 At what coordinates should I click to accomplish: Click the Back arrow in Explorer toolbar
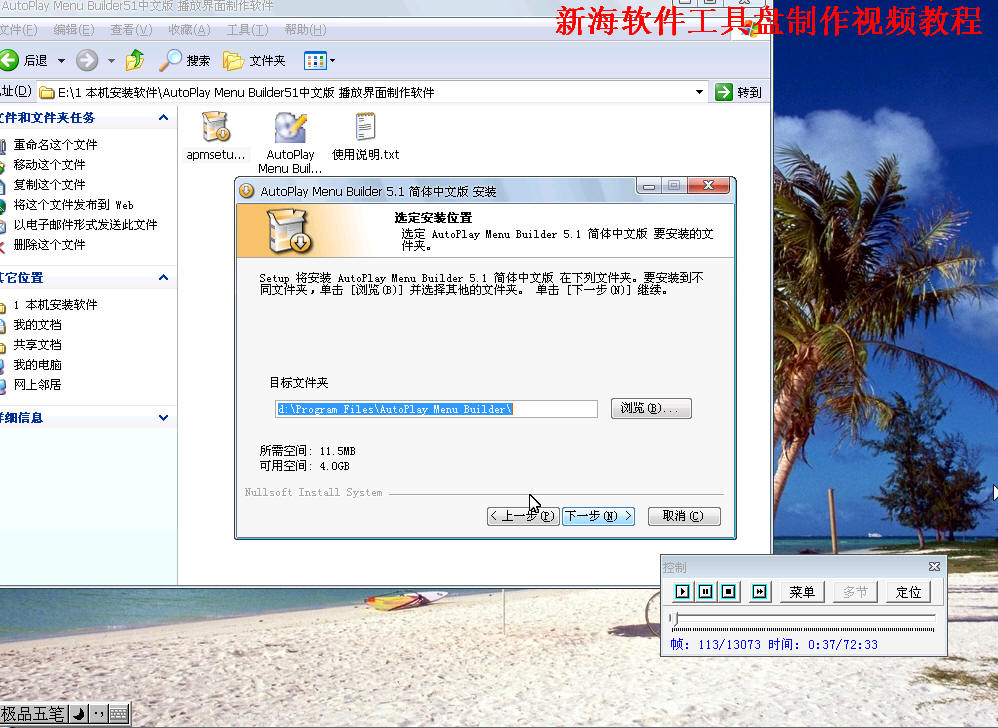pos(10,60)
